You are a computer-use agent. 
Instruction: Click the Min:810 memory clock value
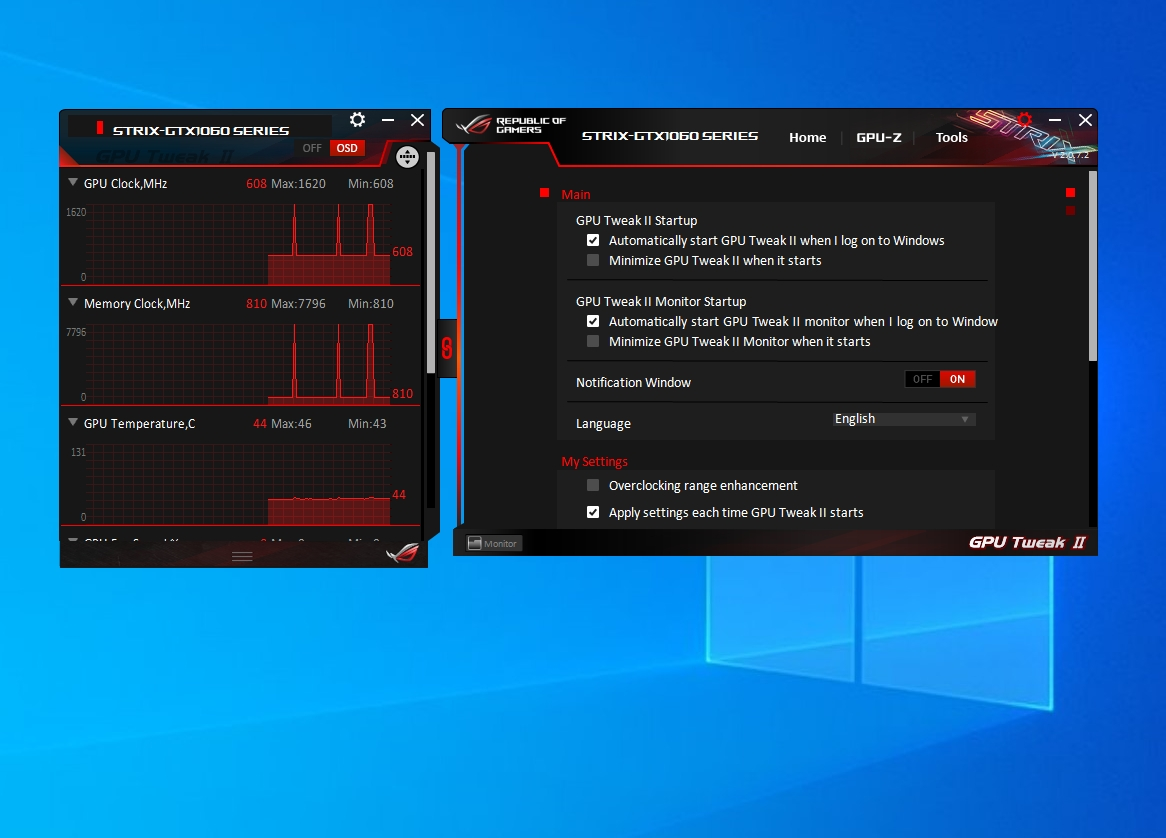(371, 303)
